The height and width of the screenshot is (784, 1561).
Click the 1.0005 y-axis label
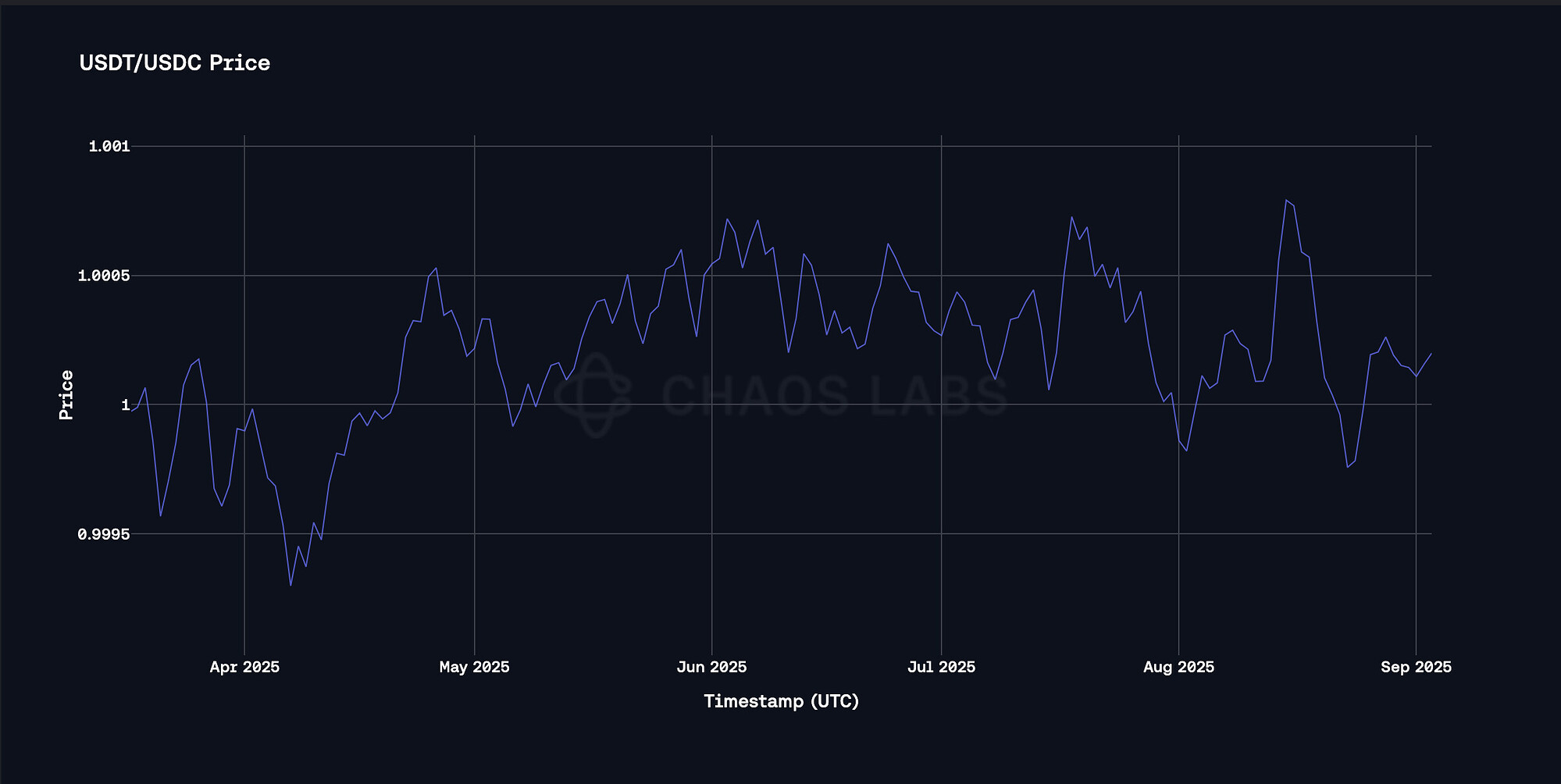(x=104, y=276)
